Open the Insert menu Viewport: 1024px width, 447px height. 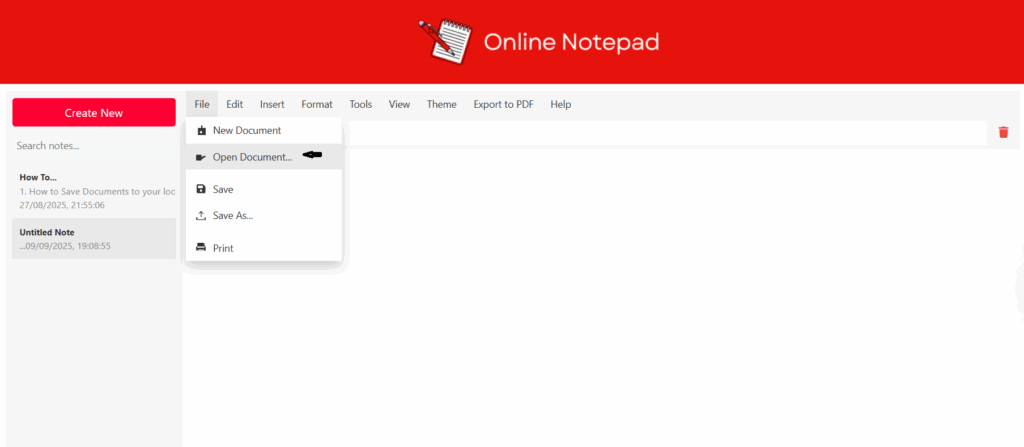272,104
